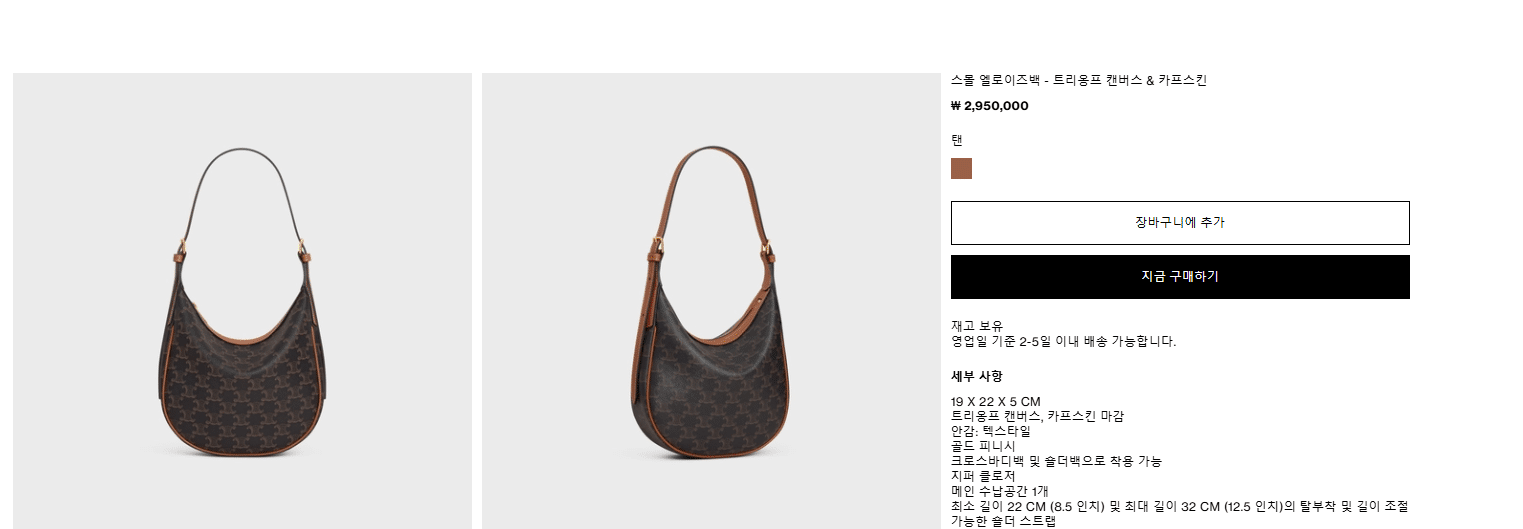The image size is (1523, 529).
Task: Click the price ₩ 2,950,000
Action: [990, 106]
